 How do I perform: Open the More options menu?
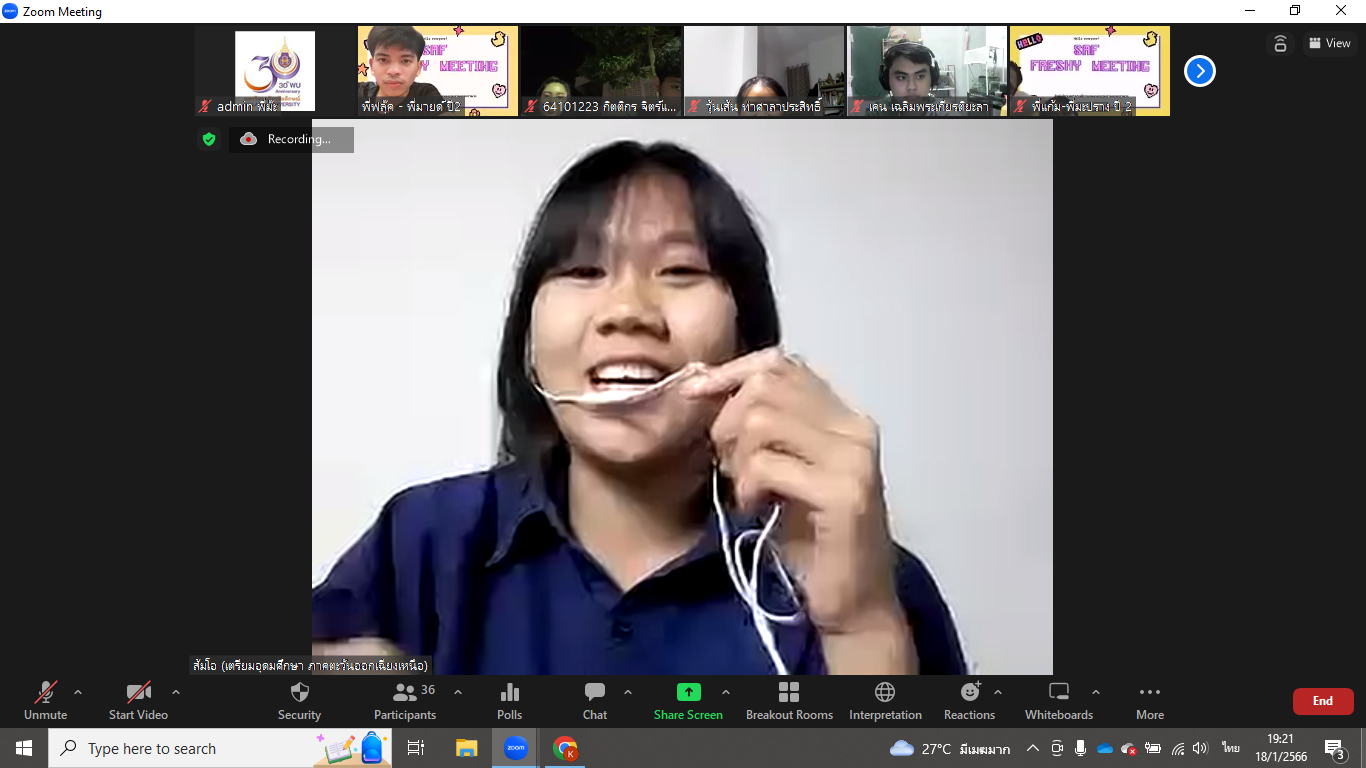click(x=1150, y=692)
